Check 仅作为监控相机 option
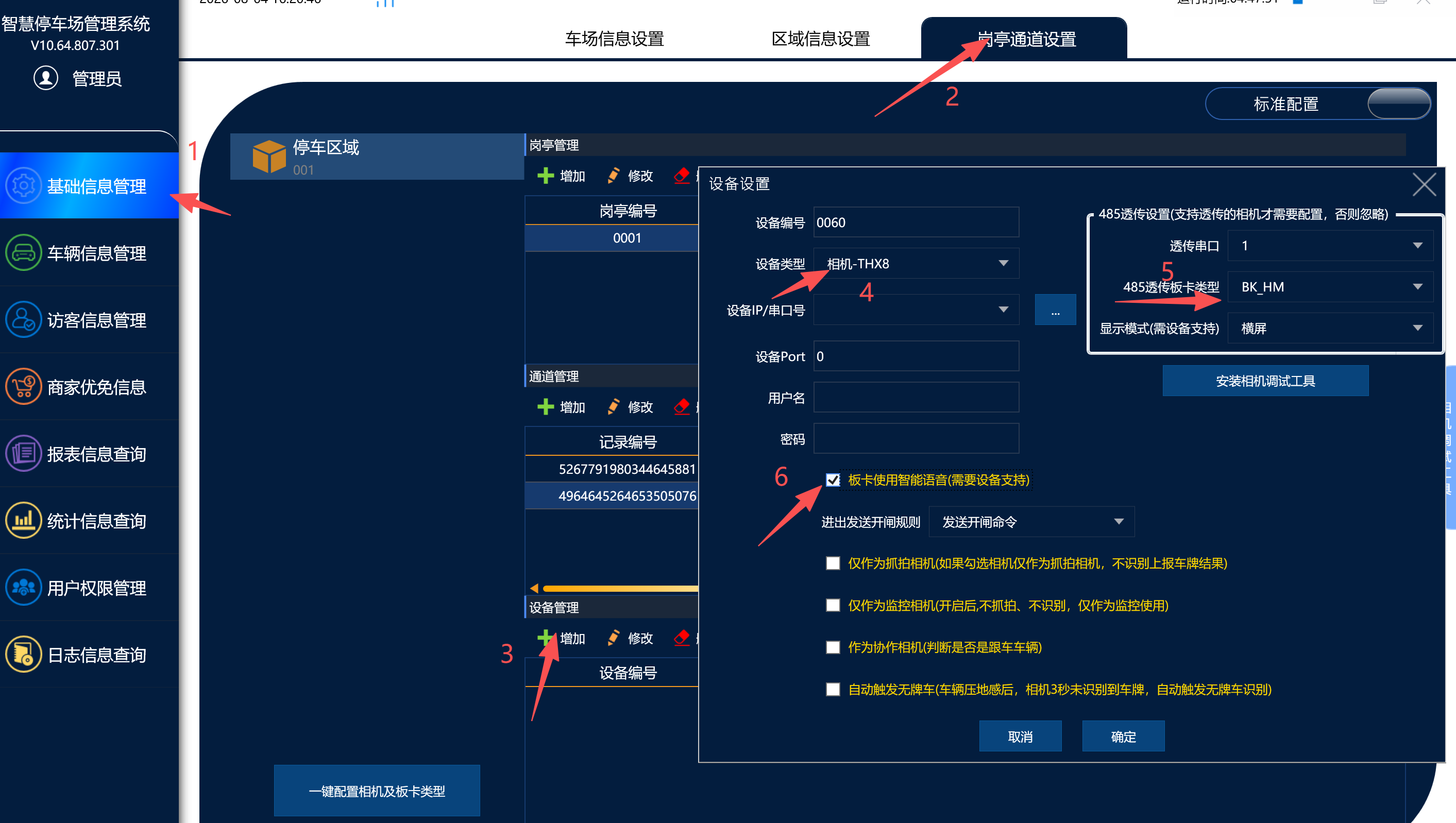This screenshot has height=823, width=1456. click(833, 605)
